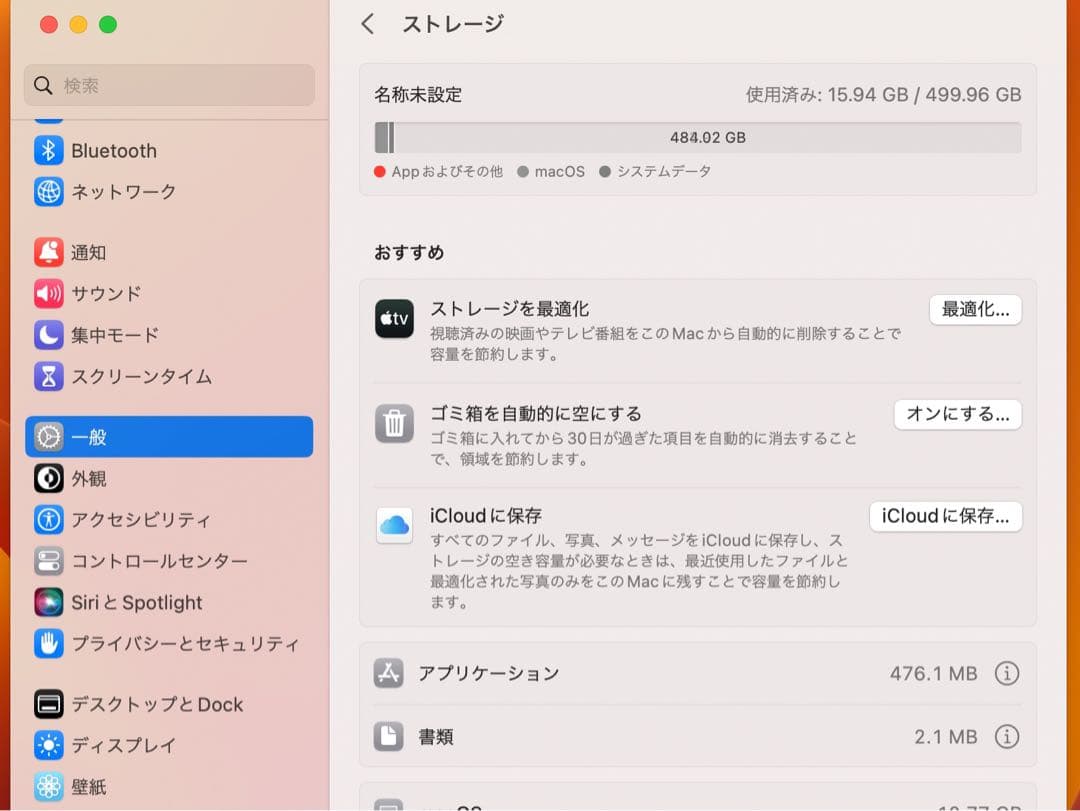This screenshot has height=811, width=1080.
Task: Click 最適化 to optimize storage
Action: [975, 310]
